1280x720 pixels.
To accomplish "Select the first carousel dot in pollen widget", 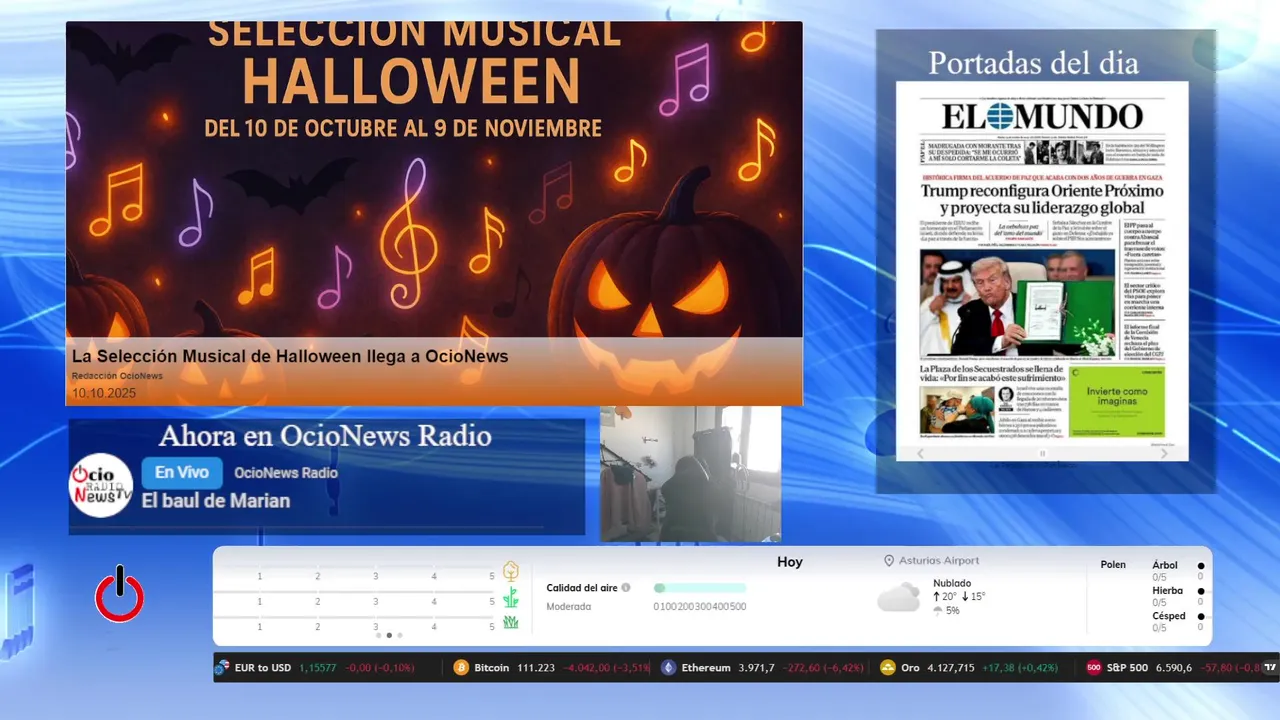I will [378, 635].
